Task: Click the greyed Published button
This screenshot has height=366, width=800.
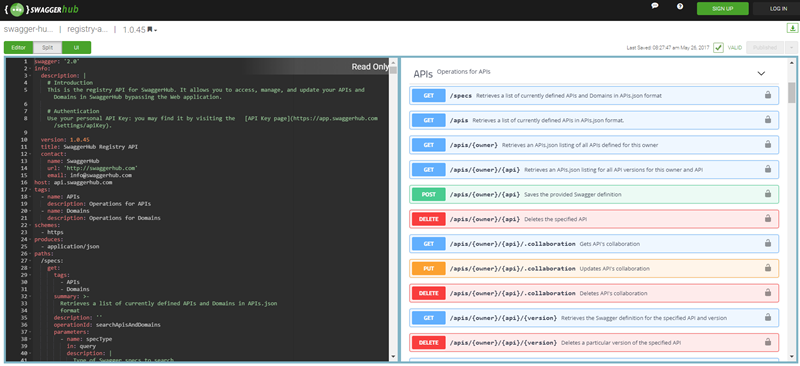Action: click(x=766, y=47)
